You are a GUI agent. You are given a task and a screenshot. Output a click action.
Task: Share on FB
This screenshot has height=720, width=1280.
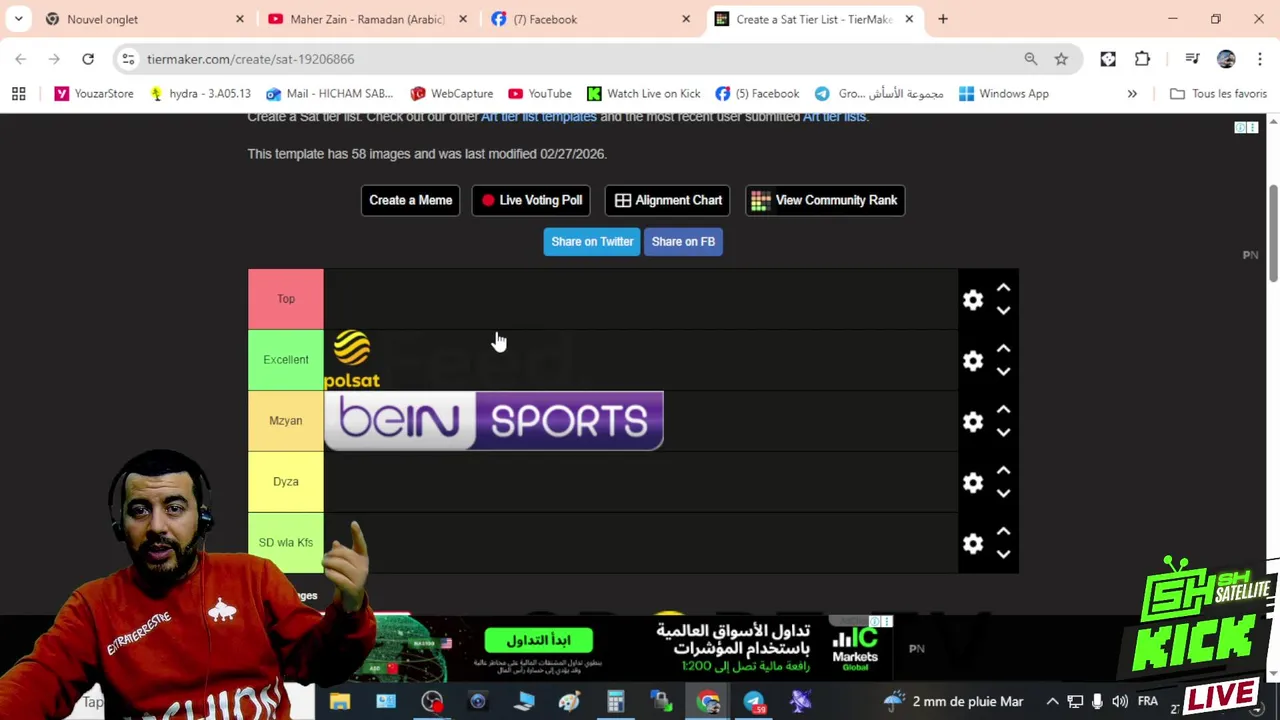coord(683,241)
